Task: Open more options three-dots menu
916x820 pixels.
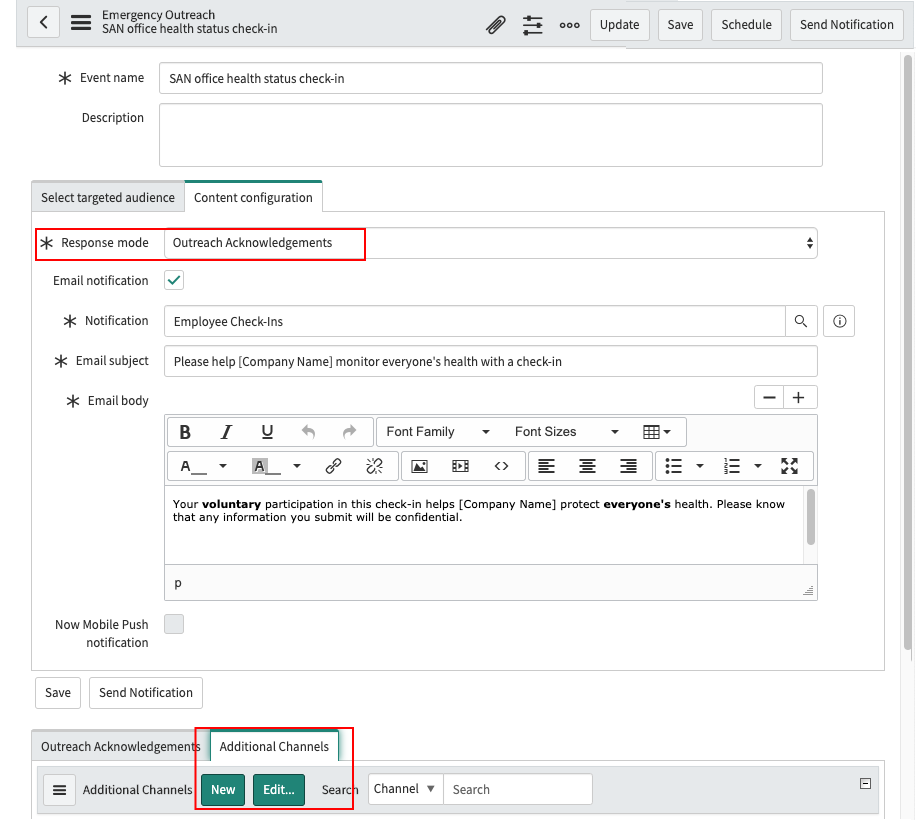Action: 569,25
